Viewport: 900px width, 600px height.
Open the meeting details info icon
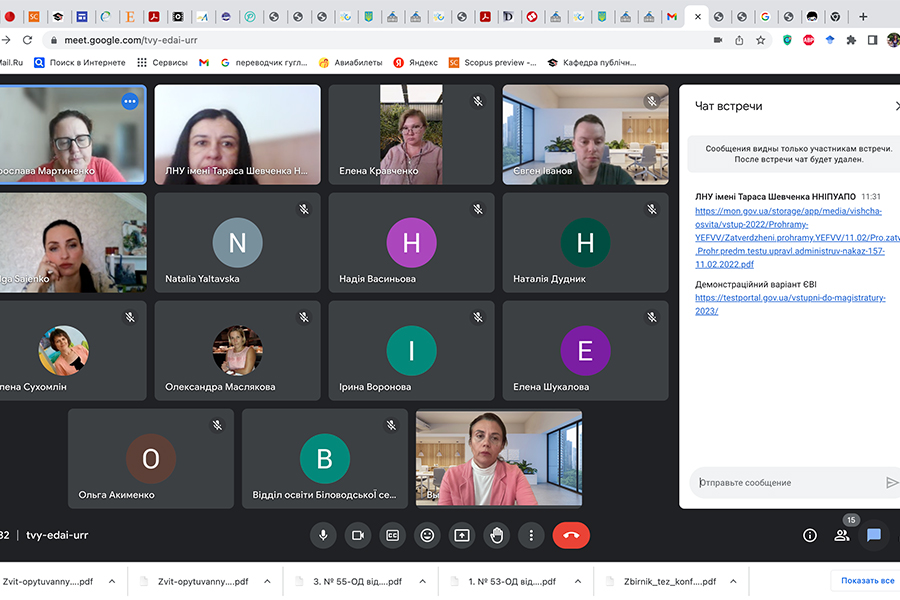(810, 535)
